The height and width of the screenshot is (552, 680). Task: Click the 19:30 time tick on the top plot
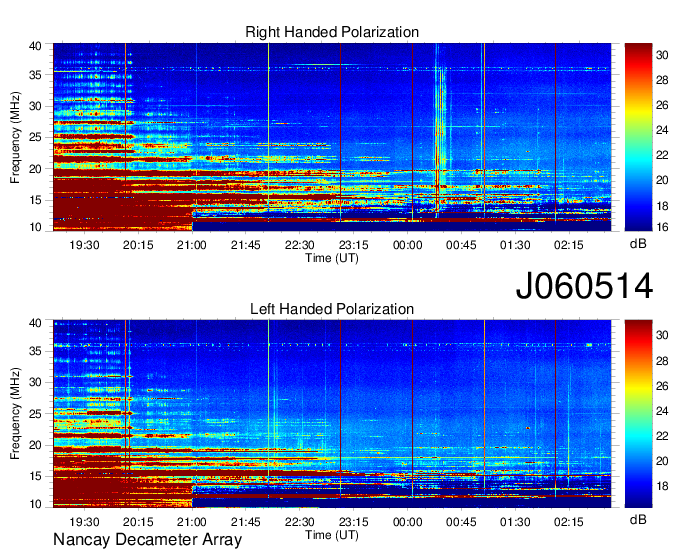coord(84,245)
